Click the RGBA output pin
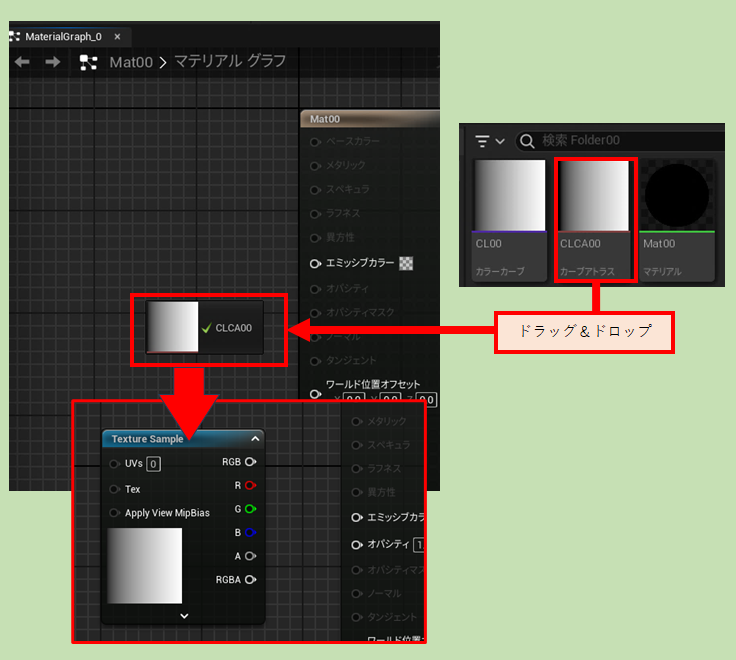Screen dimensions: 736x660 point(250,579)
